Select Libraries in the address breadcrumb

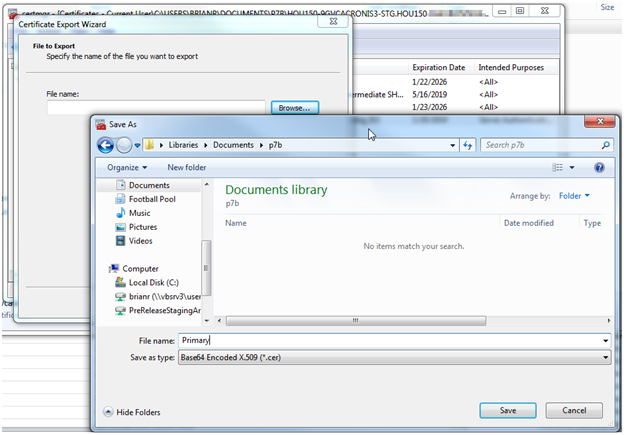(x=183, y=145)
